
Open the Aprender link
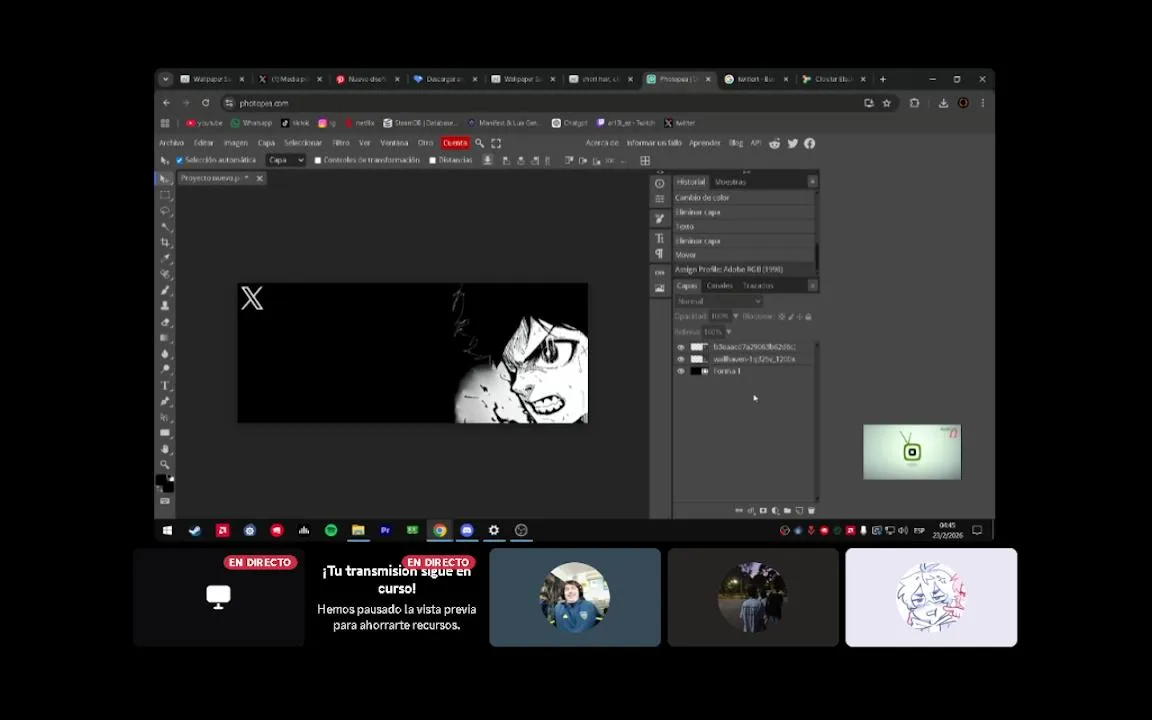[705, 143]
